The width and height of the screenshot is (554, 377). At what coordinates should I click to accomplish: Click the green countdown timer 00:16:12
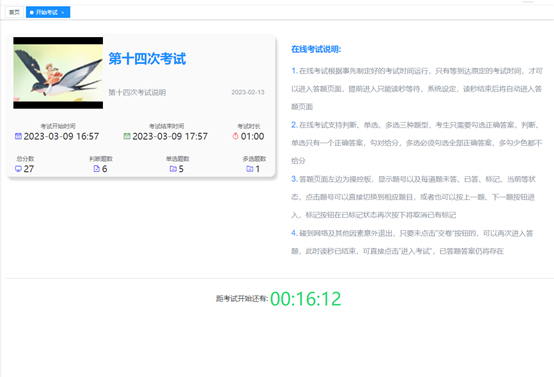pos(306,299)
